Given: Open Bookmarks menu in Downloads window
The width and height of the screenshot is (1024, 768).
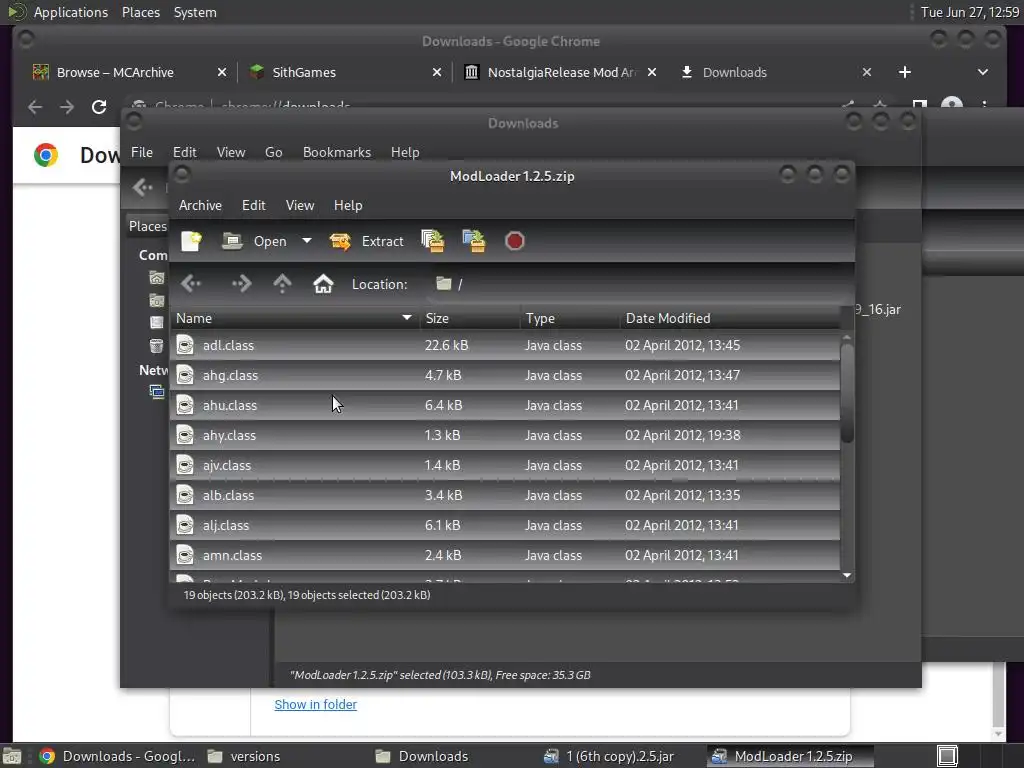Looking at the screenshot, I should point(337,152).
